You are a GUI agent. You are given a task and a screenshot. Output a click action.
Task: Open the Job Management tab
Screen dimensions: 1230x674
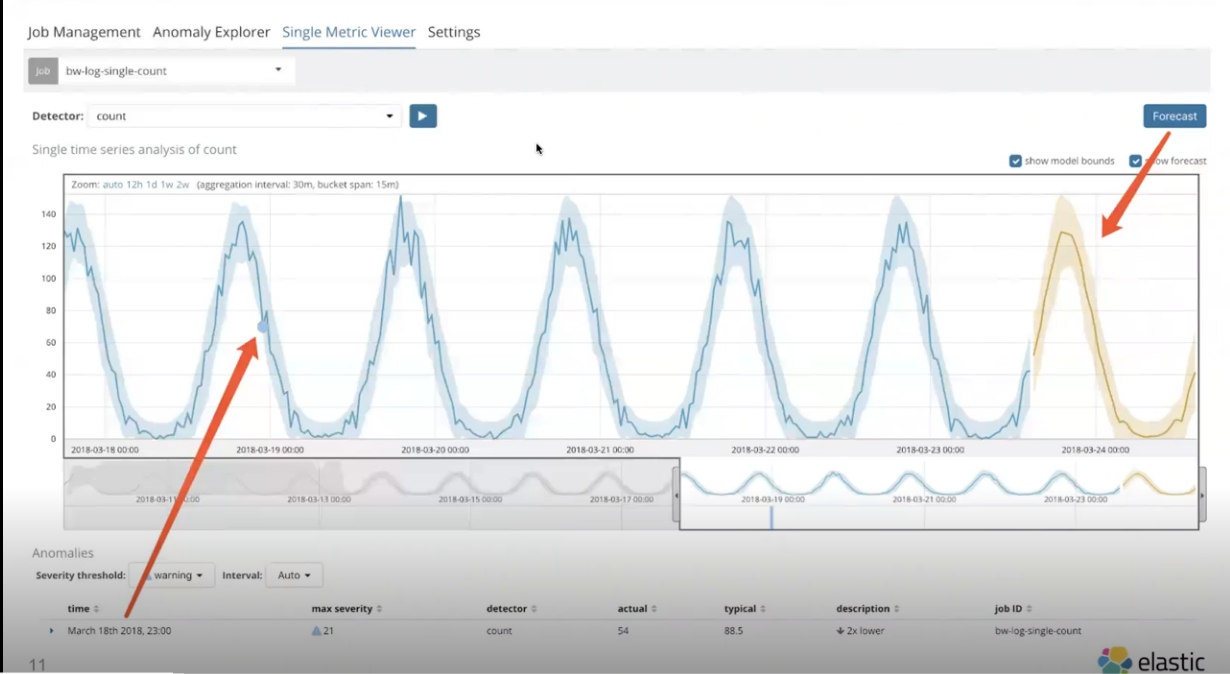click(x=84, y=32)
